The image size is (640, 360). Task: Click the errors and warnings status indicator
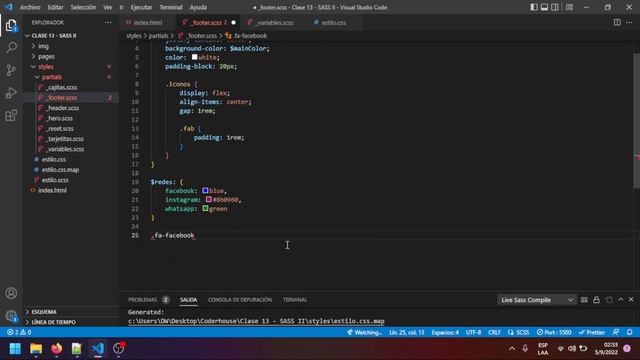point(19,332)
